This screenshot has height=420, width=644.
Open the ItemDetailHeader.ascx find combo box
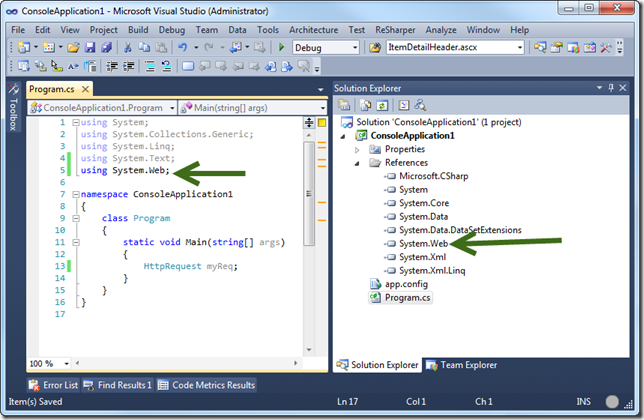520,48
